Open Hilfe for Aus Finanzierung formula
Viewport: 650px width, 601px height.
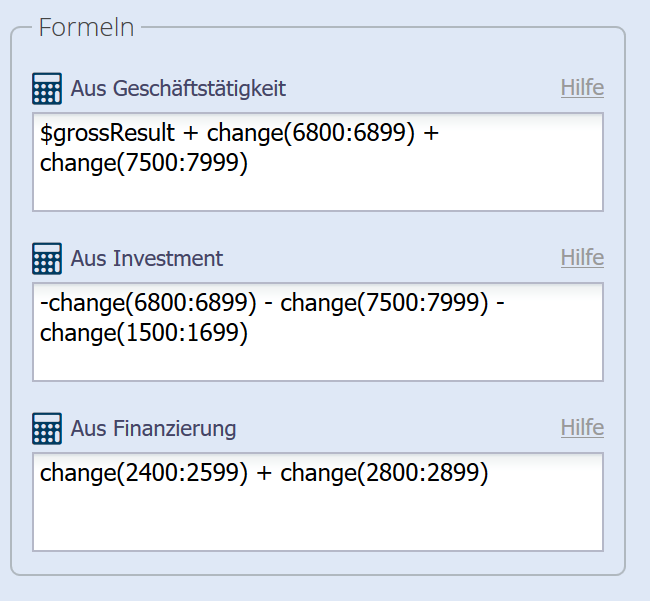coord(582,428)
